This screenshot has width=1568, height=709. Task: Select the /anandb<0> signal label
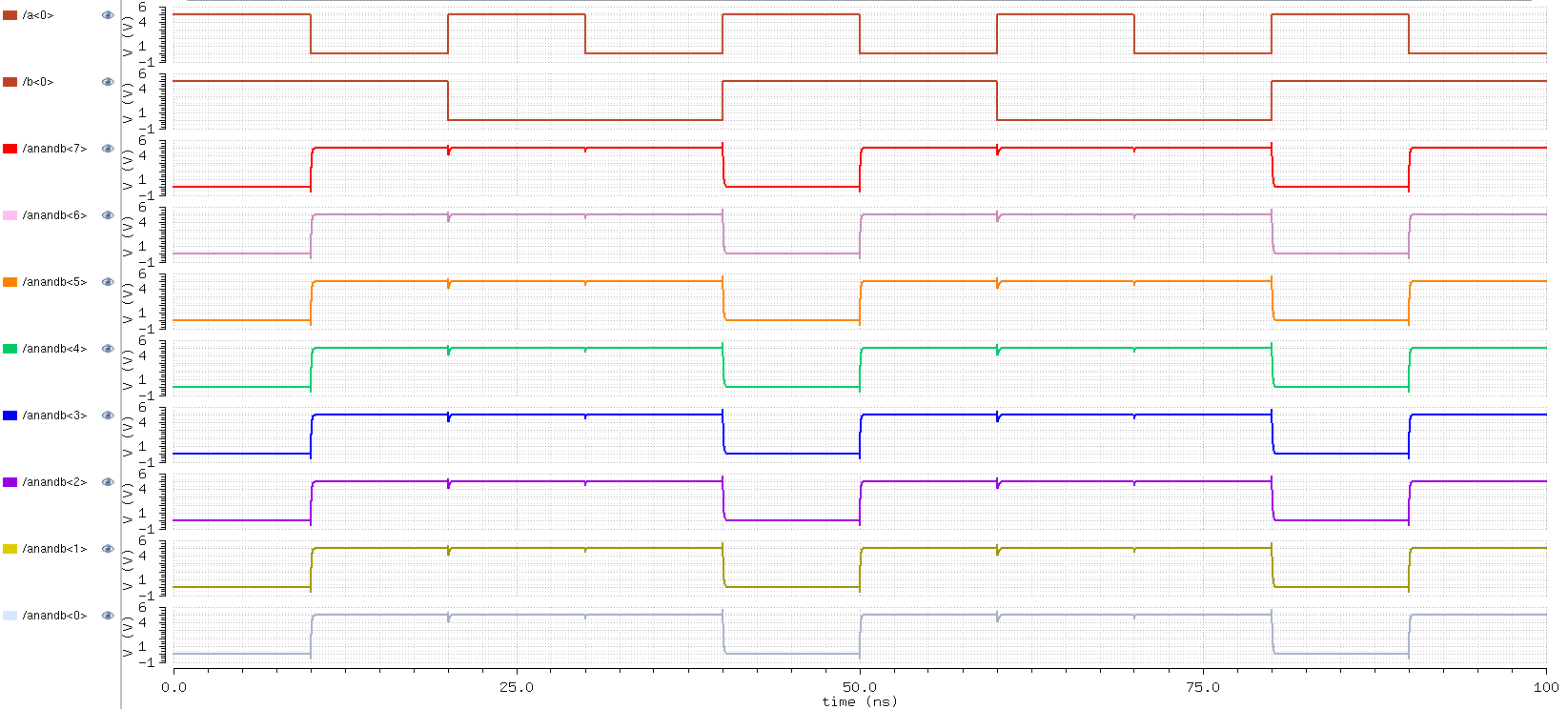[54, 616]
